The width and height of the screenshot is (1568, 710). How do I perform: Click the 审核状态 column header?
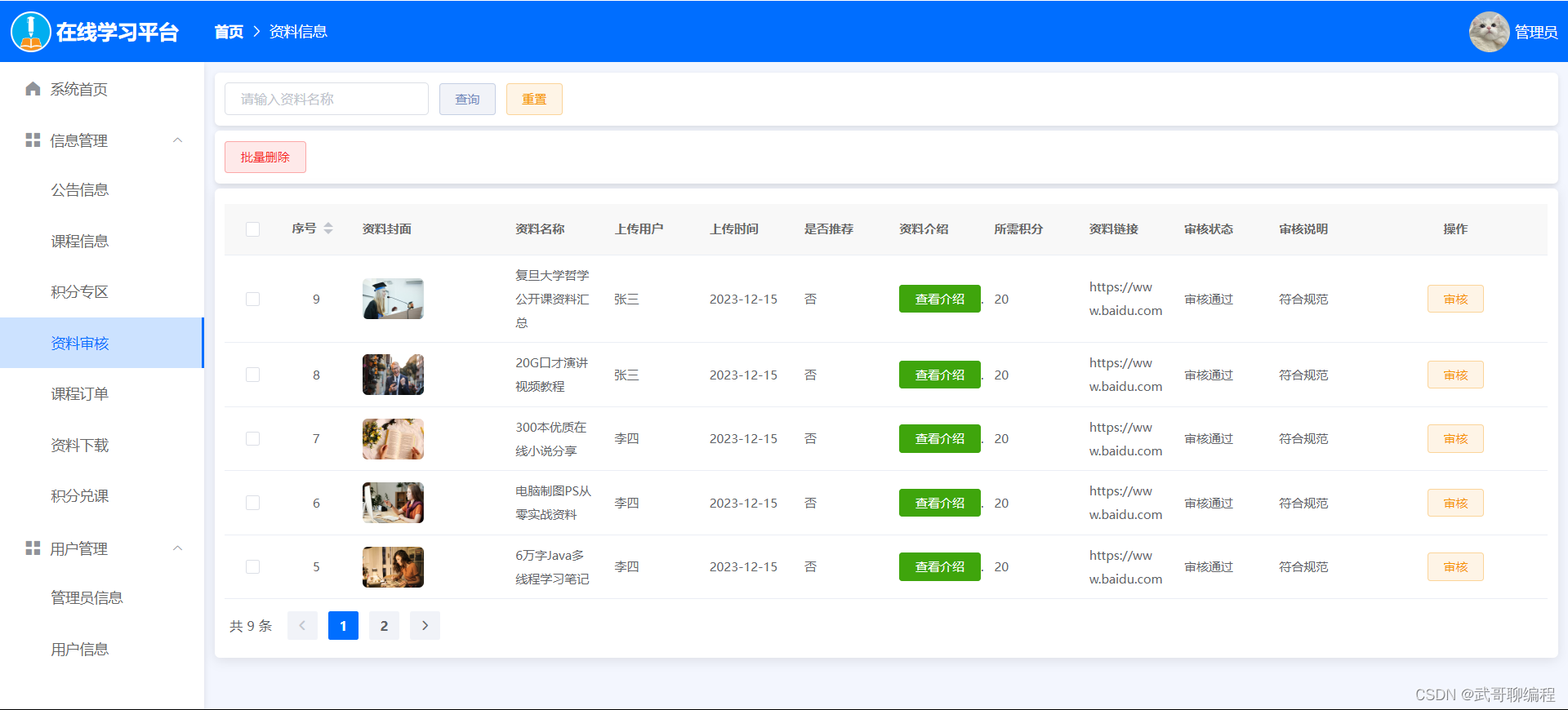coord(1209,229)
